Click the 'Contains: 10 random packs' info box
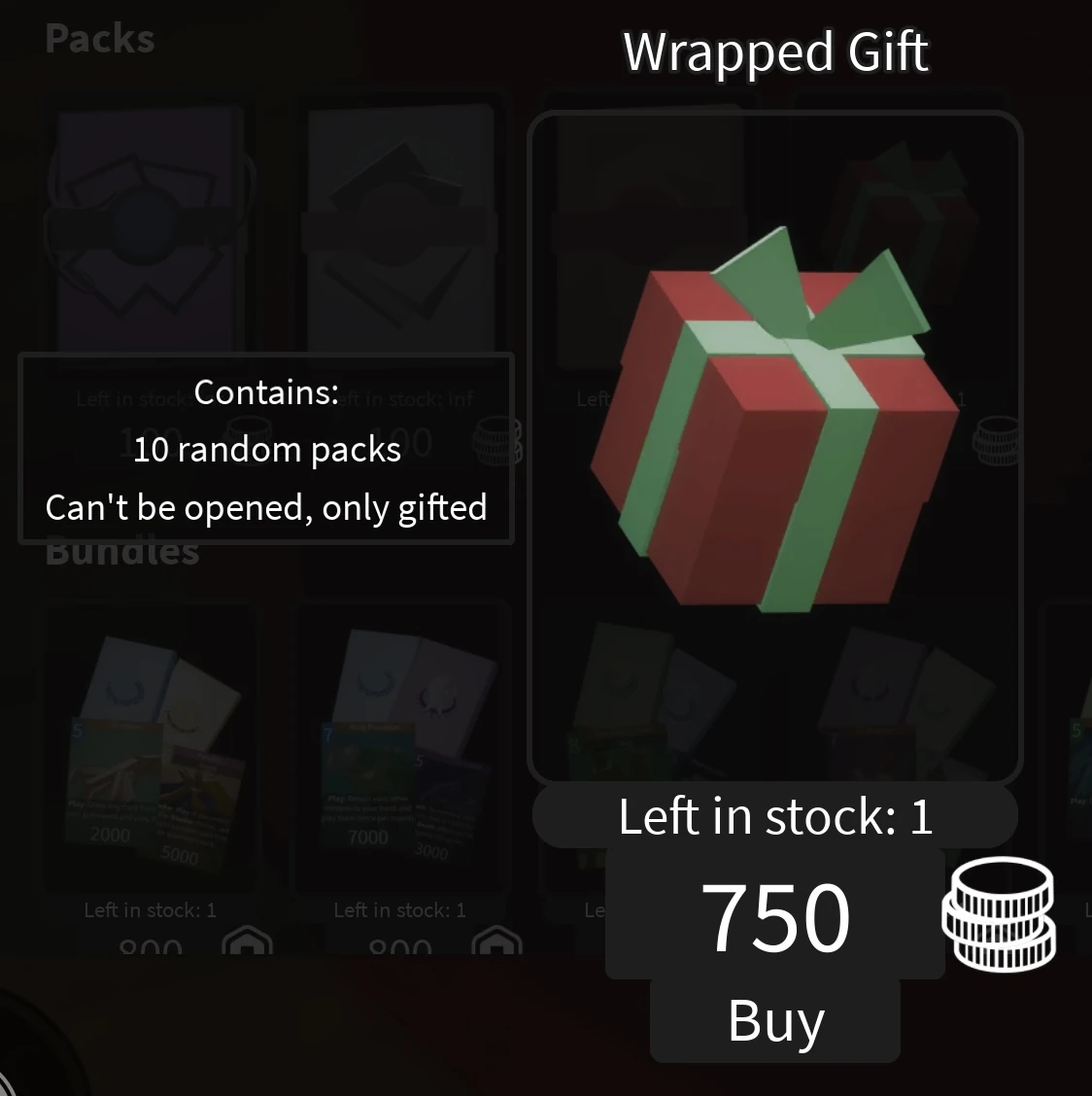Image resolution: width=1092 pixels, height=1096 pixels. click(265, 449)
